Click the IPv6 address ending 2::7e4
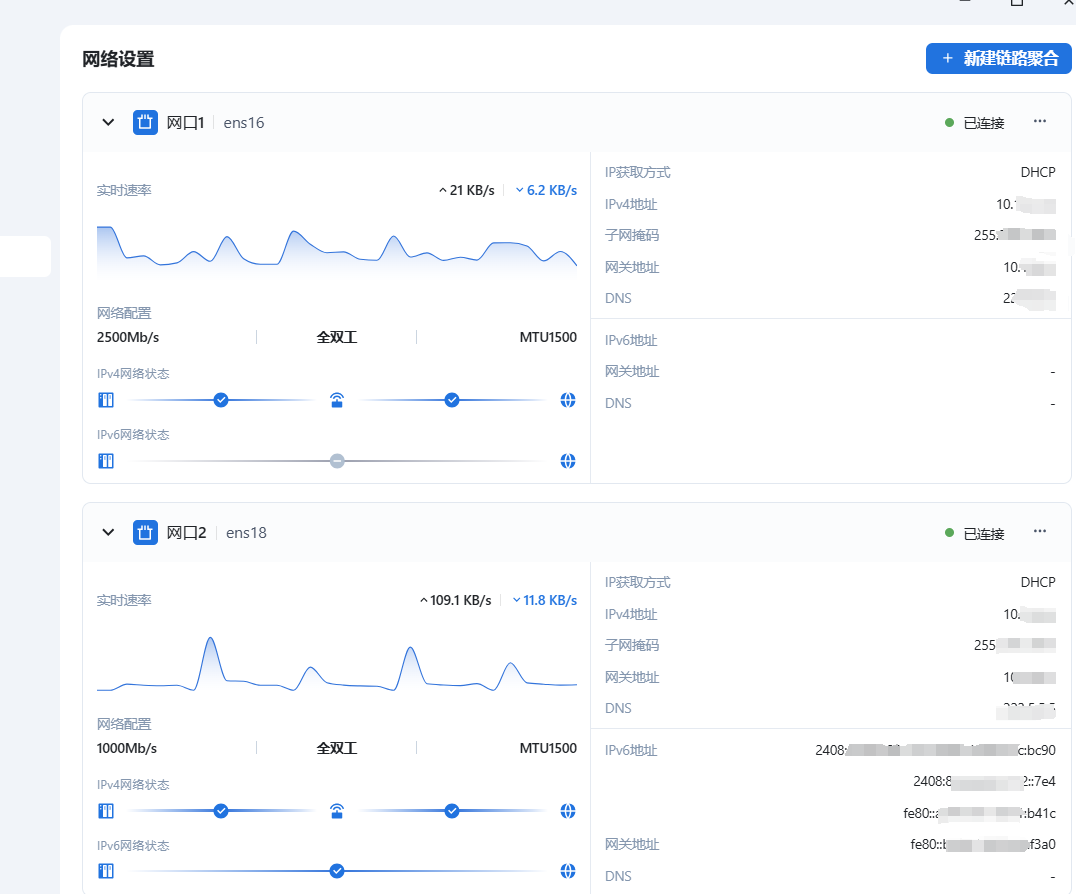Screen dimensions: 1076x894 (984, 781)
